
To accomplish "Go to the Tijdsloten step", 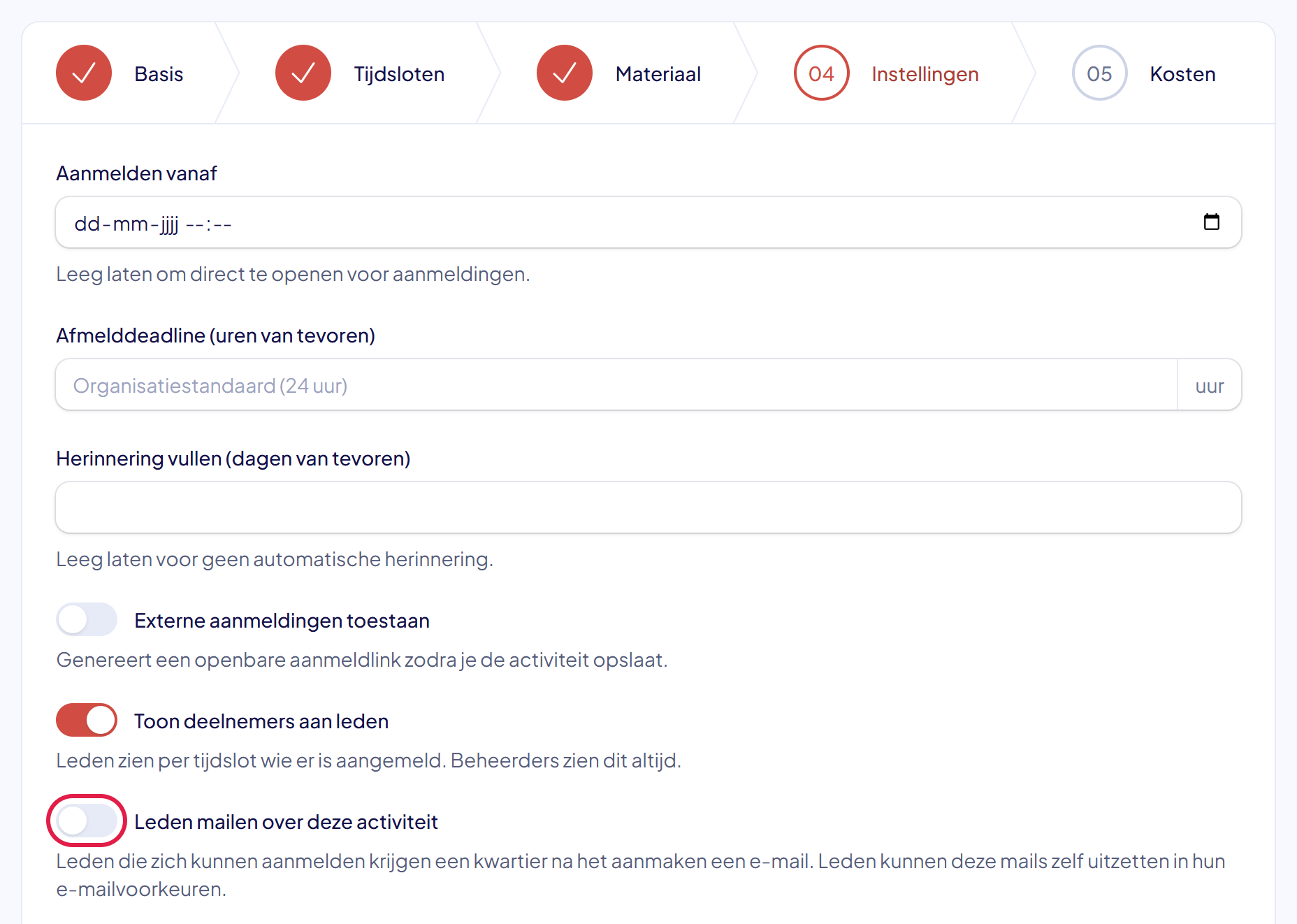I will pyautogui.click(x=399, y=74).
